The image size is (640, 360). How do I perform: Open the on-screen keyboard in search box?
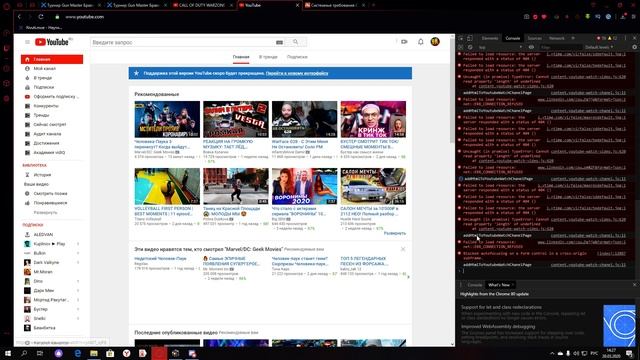[x=279, y=42]
